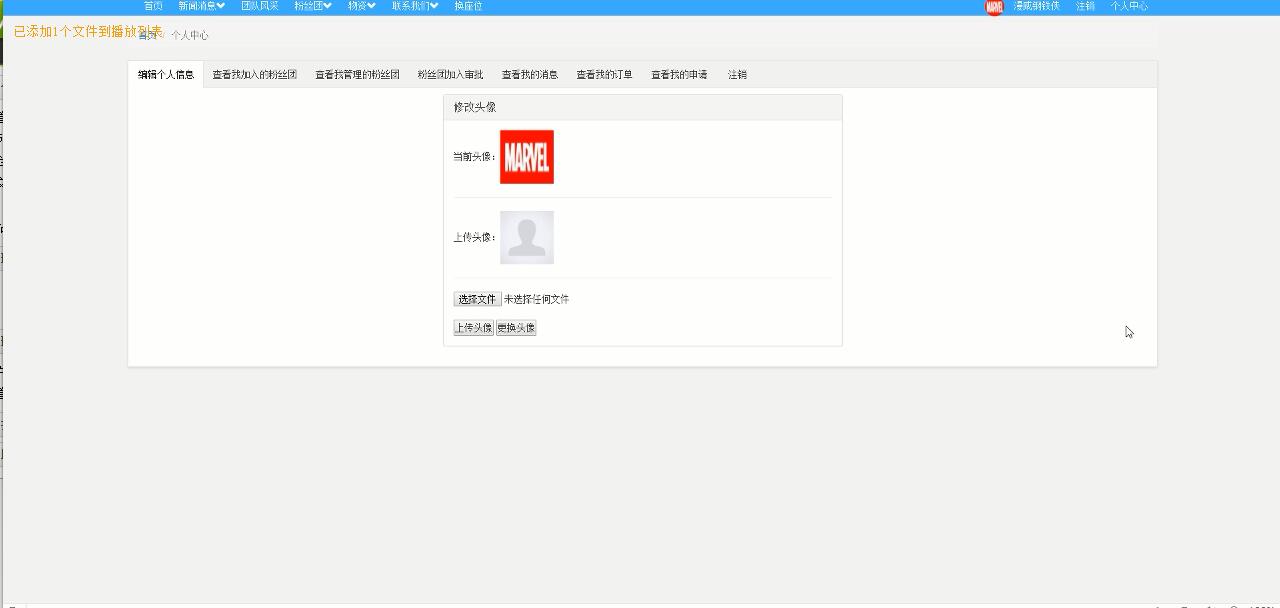Viewport: 1280px width, 608px height.
Task: Click the 当前头像 label
Action: point(474,157)
